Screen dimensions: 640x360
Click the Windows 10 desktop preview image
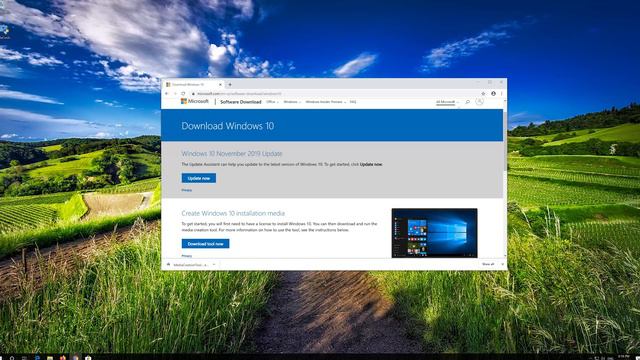[x=434, y=233]
